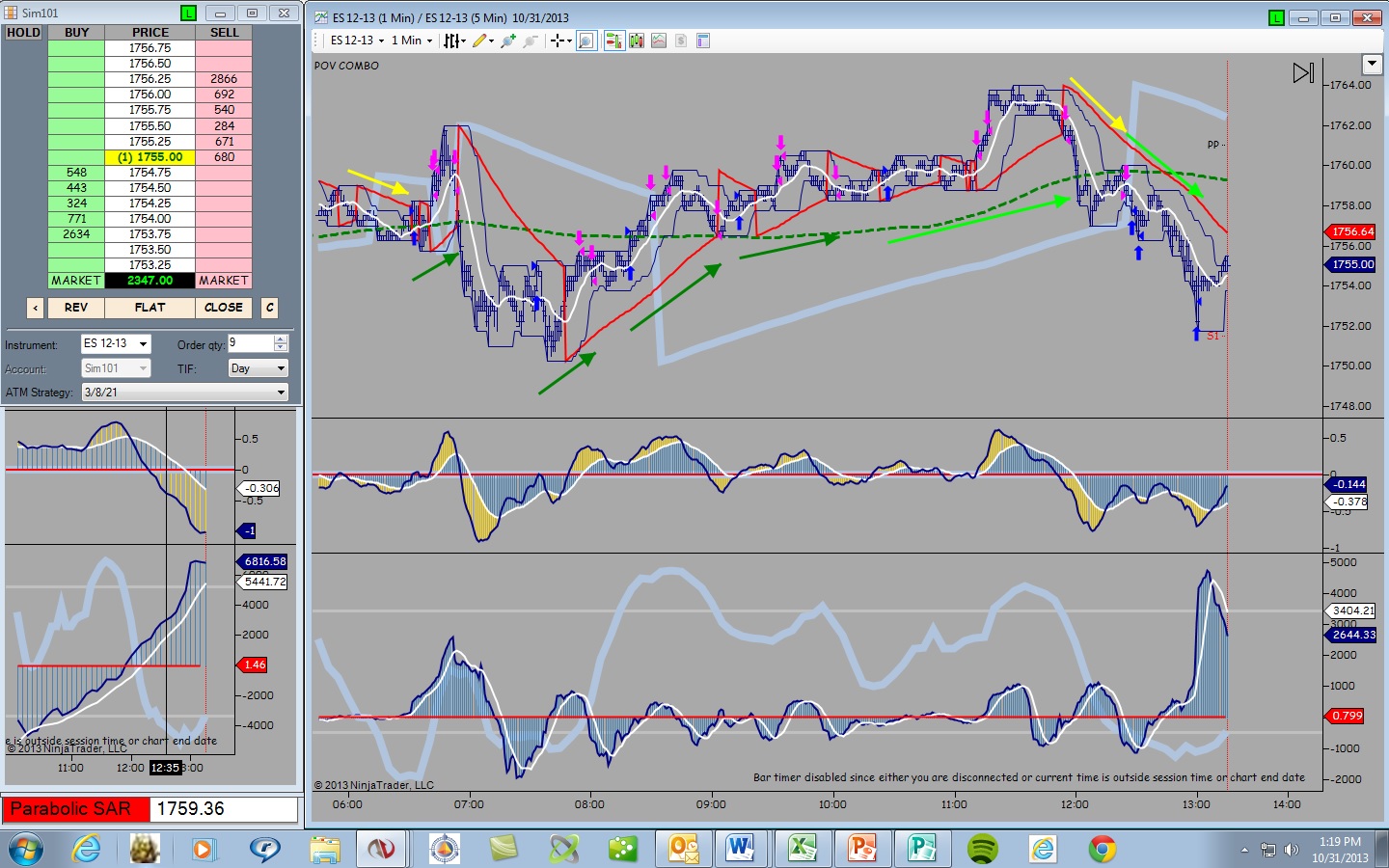Click the green L link indicator in Sim101 window

coord(188,14)
